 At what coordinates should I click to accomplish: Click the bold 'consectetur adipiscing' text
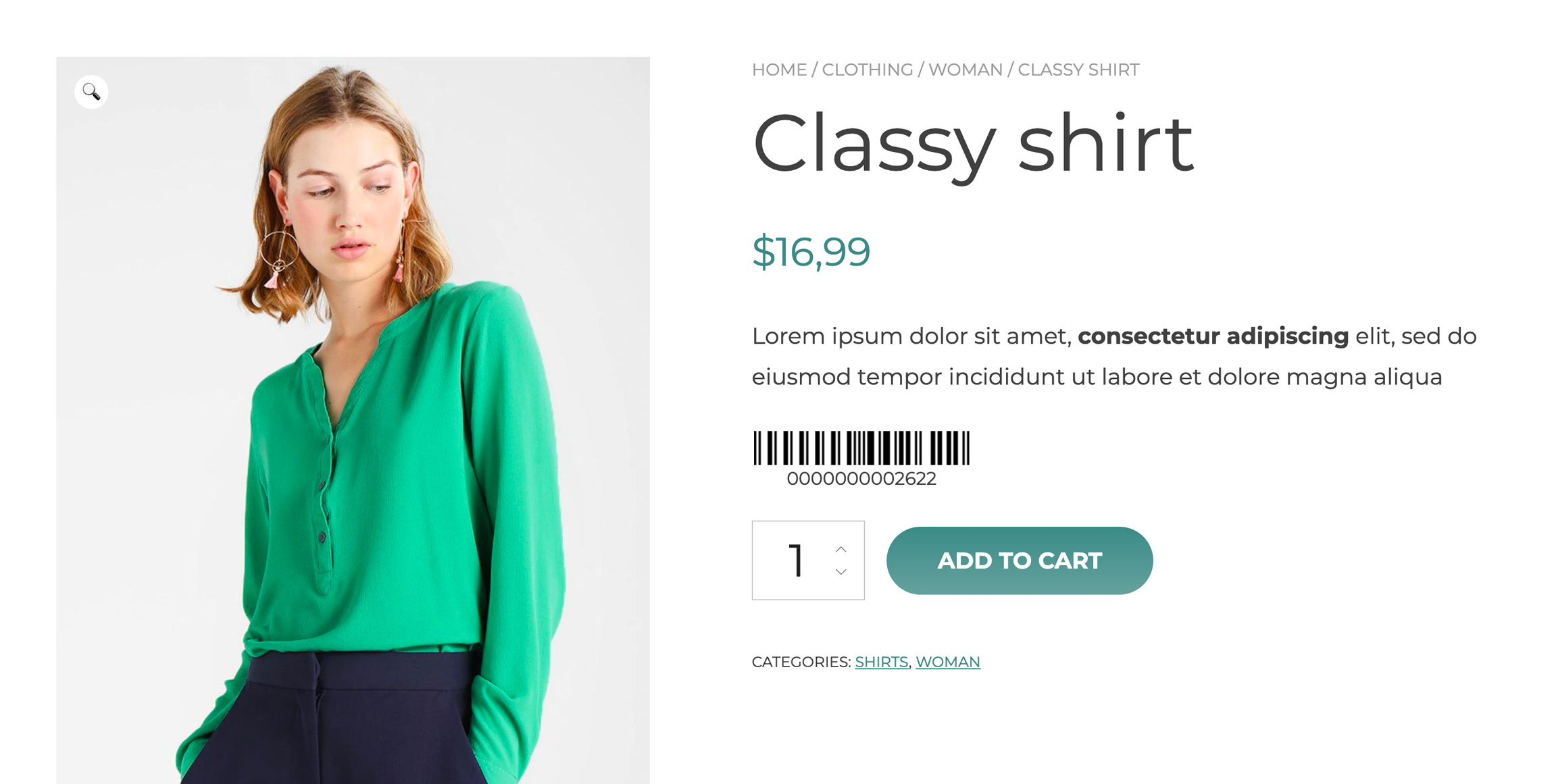1213,336
